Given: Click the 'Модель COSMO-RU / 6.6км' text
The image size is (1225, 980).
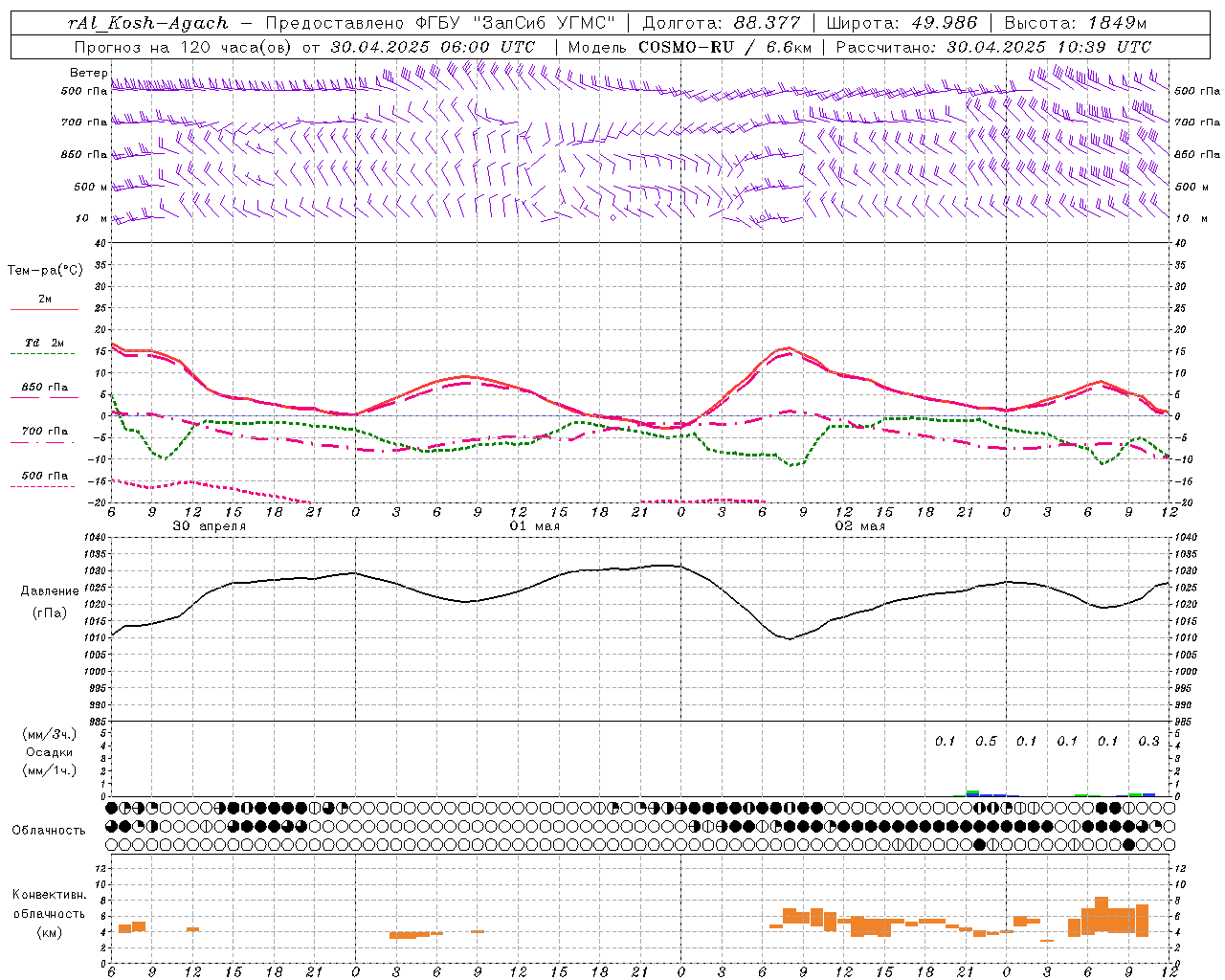Looking at the screenshot, I should pos(692,47).
